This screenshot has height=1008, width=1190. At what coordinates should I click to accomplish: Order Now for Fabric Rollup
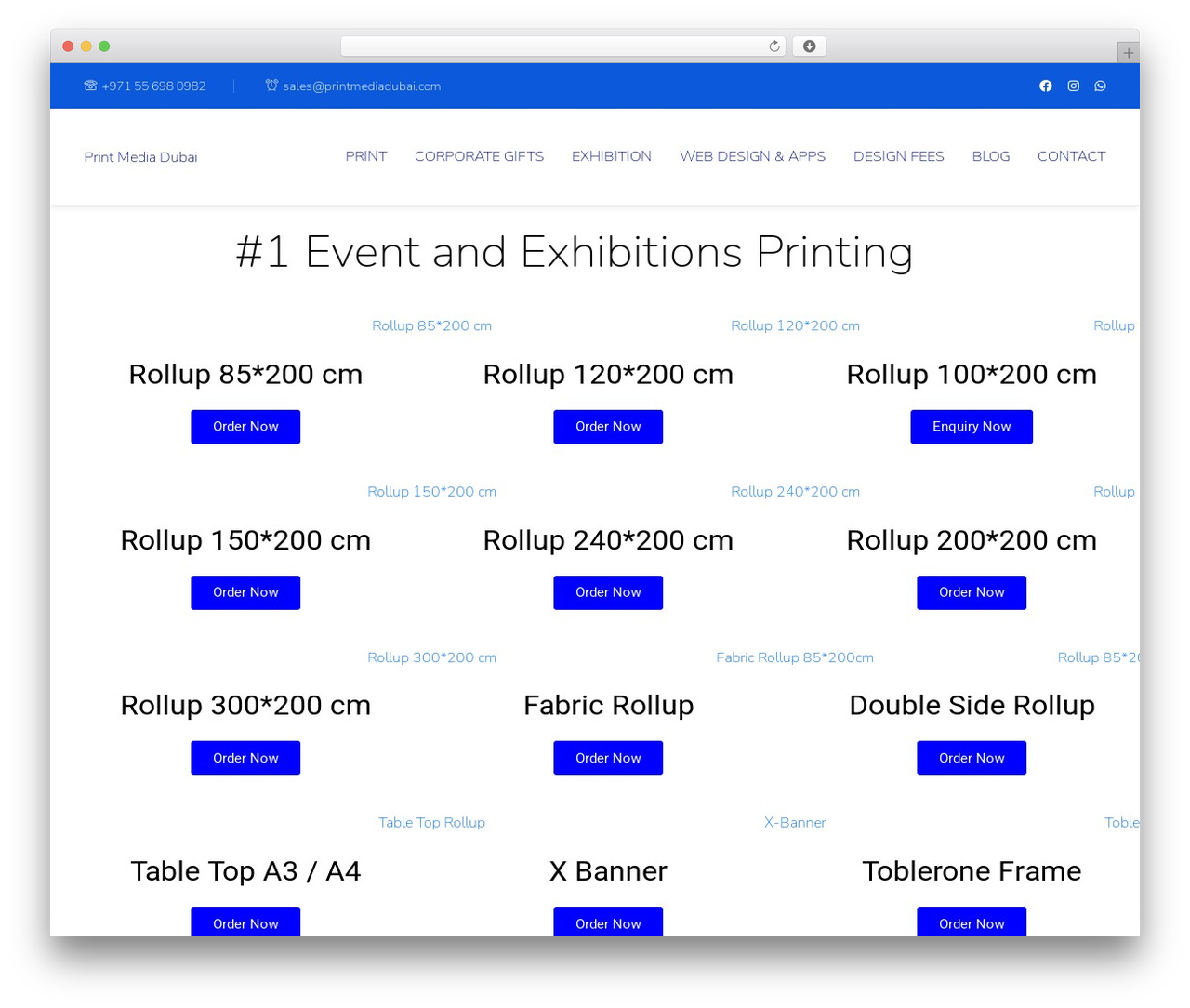tap(608, 758)
